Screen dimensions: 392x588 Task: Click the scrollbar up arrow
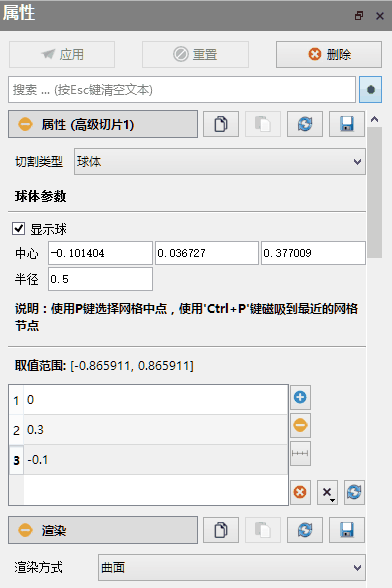click(374, 119)
